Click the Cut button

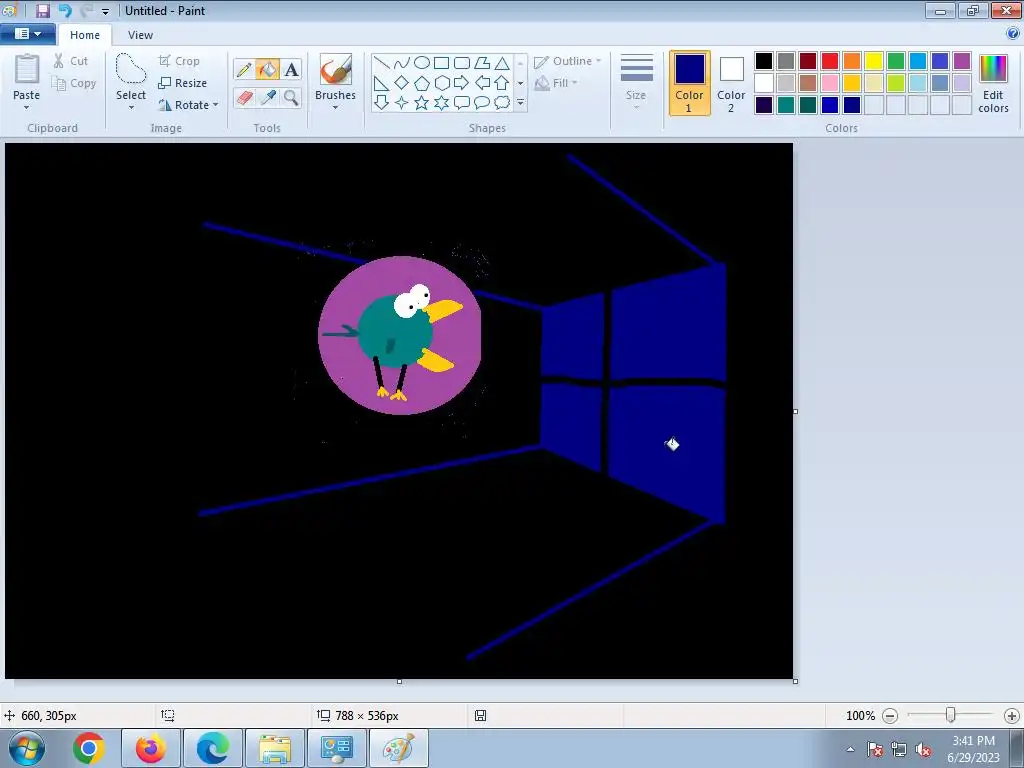[x=71, y=61]
